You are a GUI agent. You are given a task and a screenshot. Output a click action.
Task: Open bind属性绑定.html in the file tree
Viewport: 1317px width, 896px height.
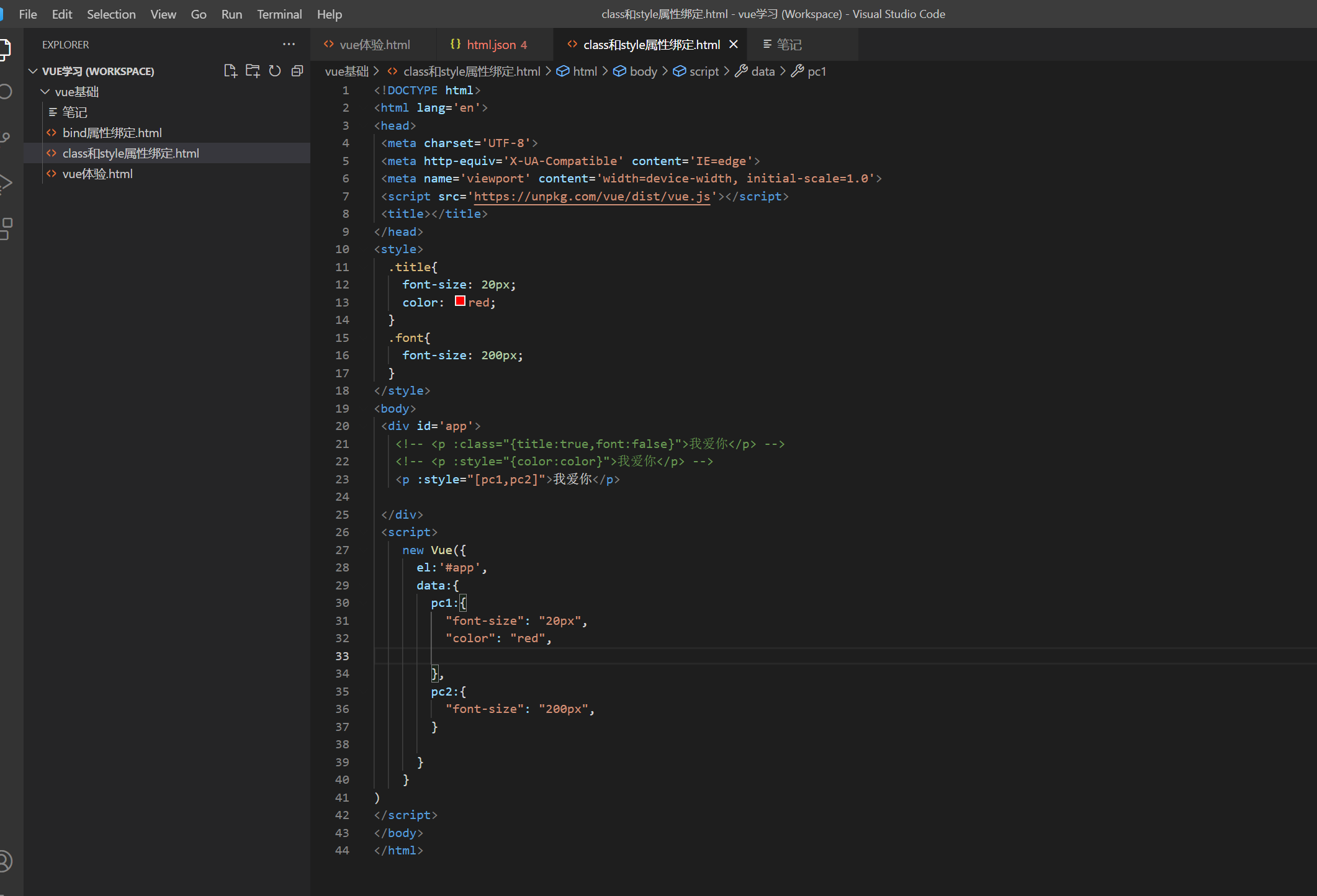pos(112,133)
